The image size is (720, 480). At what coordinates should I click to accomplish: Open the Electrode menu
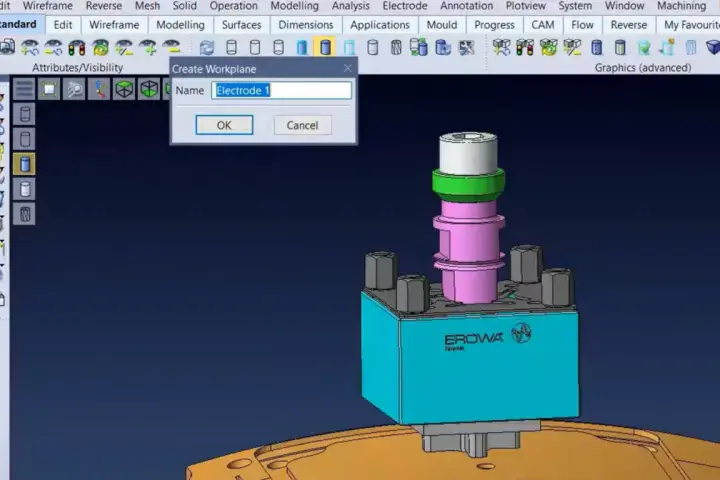click(405, 6)
